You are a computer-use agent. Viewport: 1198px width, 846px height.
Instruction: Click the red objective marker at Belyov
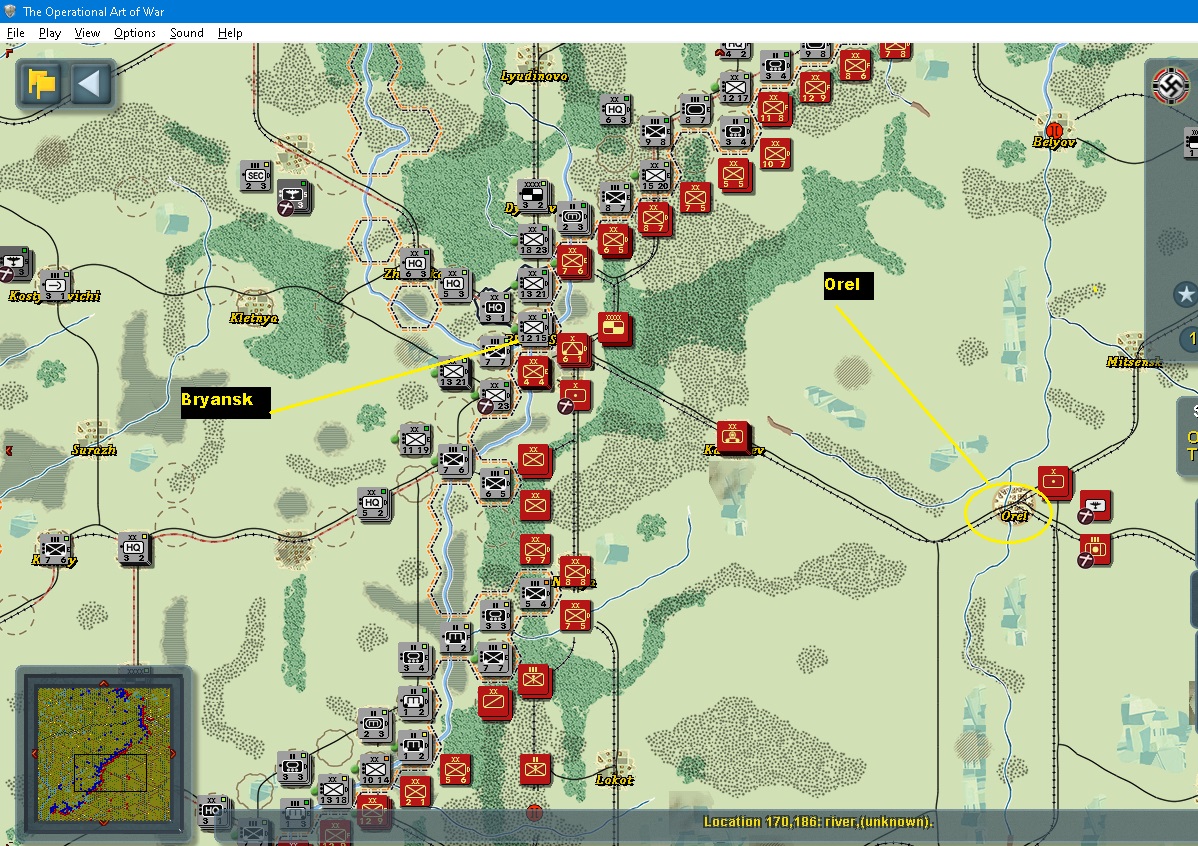point(1055,130)
